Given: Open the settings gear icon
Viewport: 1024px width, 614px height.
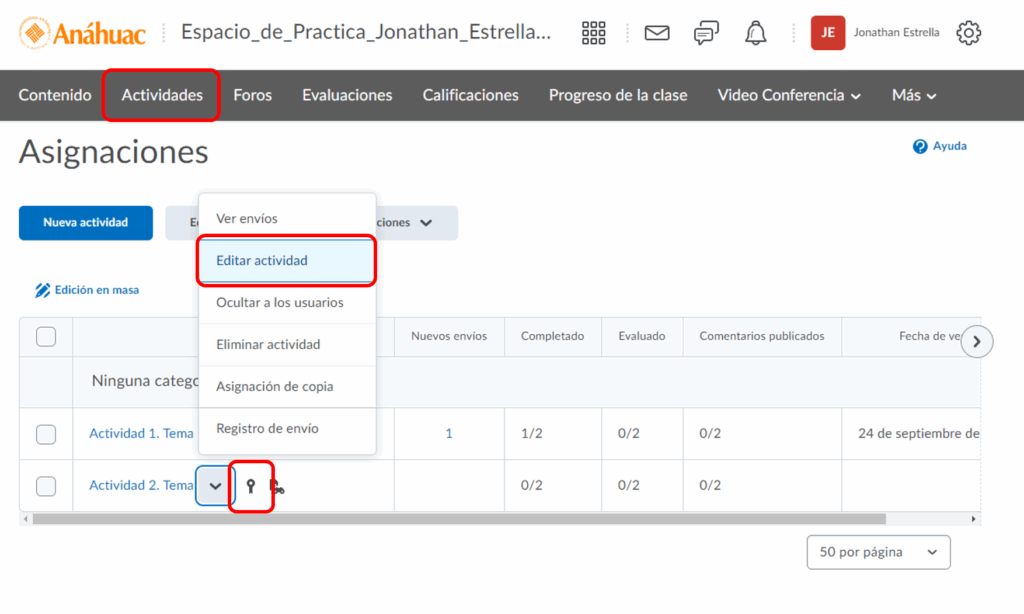Looking at the screenshot, I should tap(968, 33).
